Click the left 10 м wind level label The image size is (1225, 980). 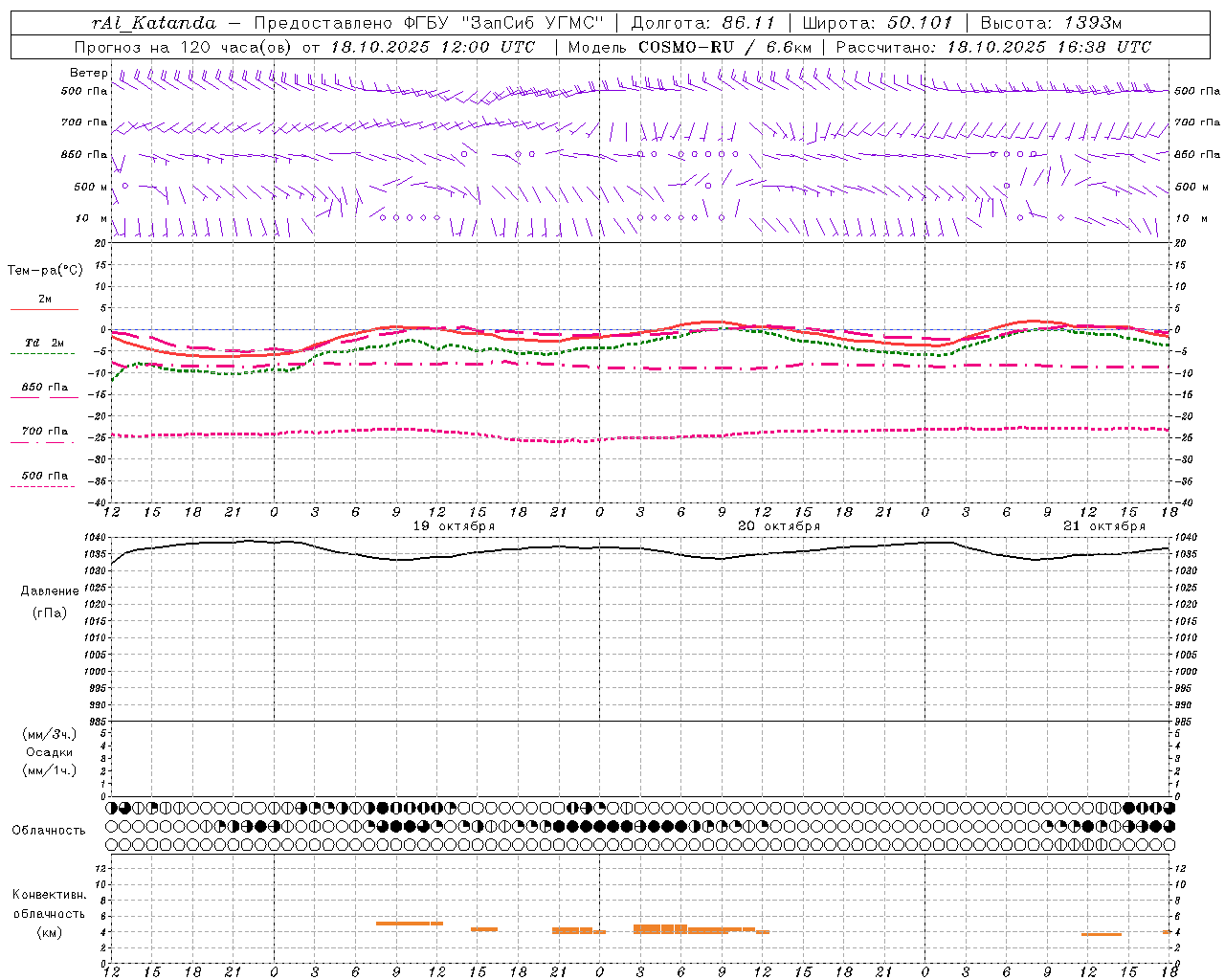point(91,219)
